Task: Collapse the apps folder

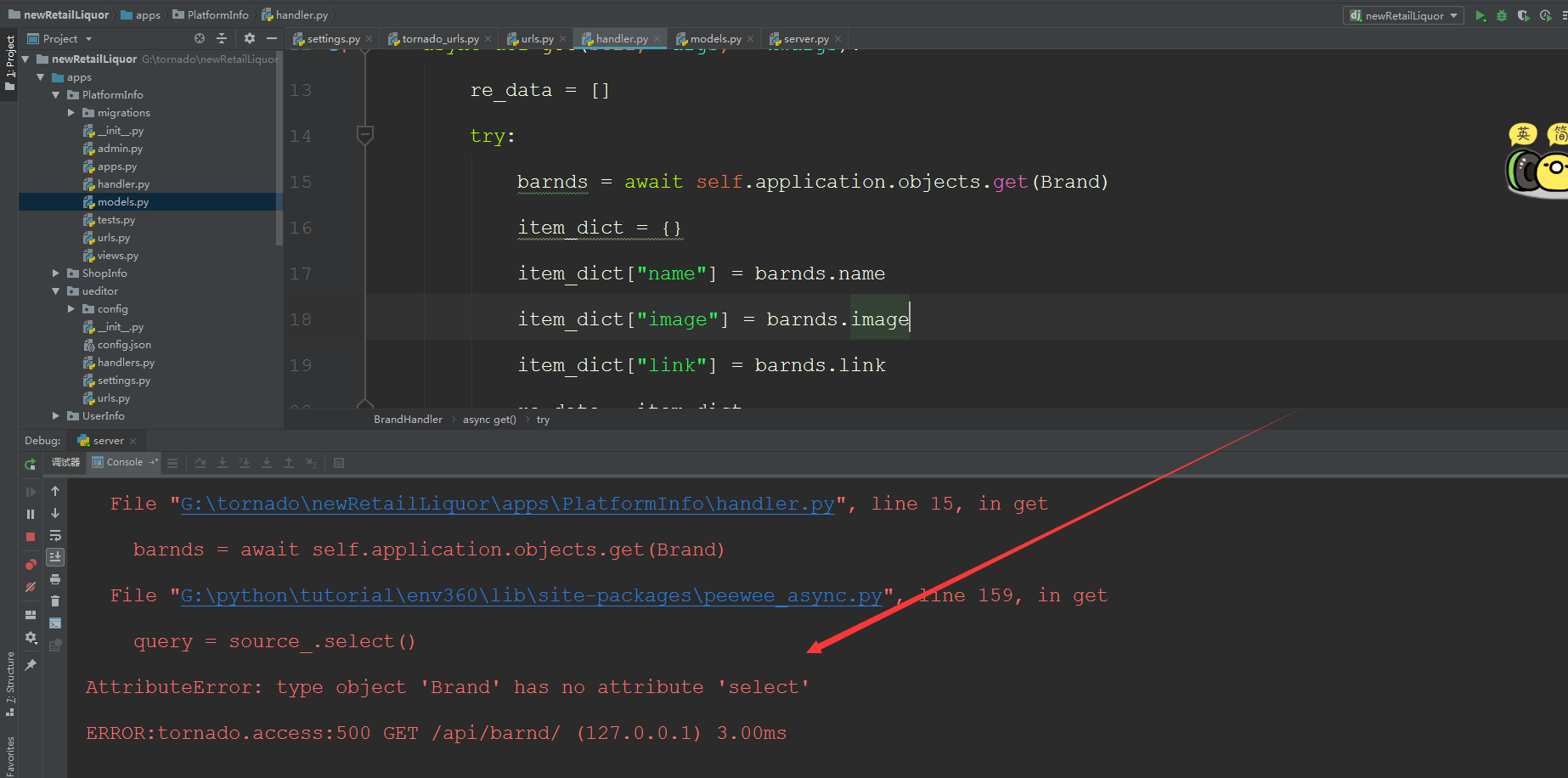Action: click(41, 76)
